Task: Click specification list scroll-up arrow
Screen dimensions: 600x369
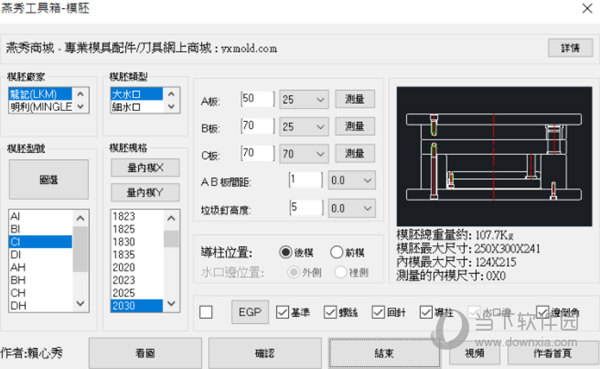Action: pos(171,218)
